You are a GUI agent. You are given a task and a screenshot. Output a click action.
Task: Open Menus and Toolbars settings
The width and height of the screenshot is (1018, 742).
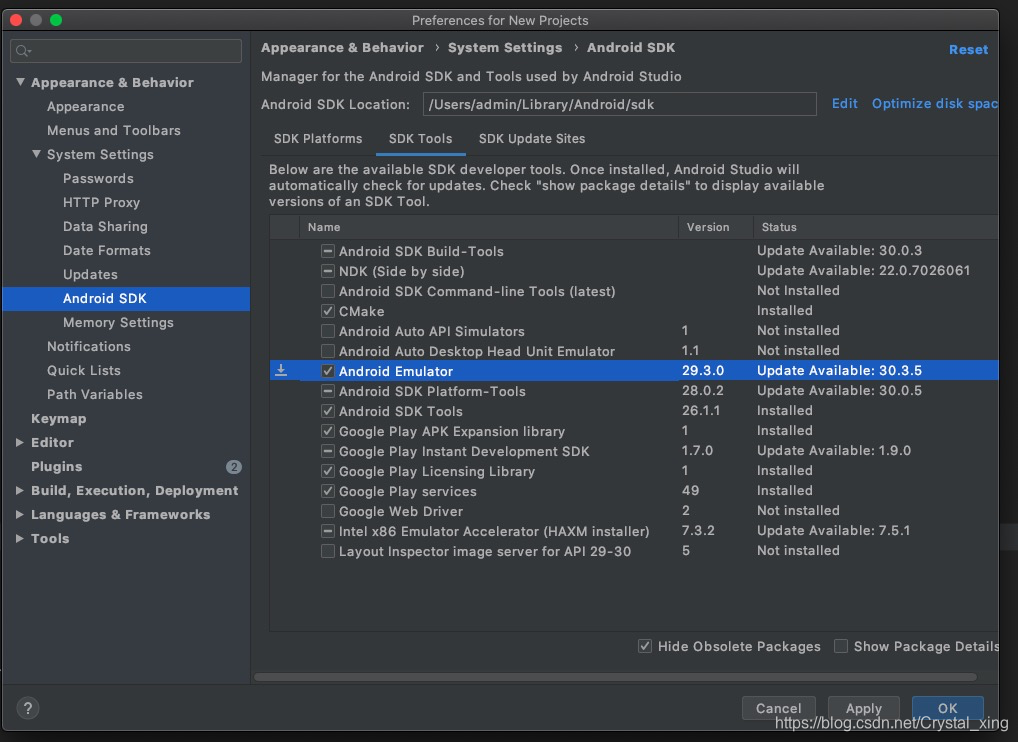[x=114, y=130]
